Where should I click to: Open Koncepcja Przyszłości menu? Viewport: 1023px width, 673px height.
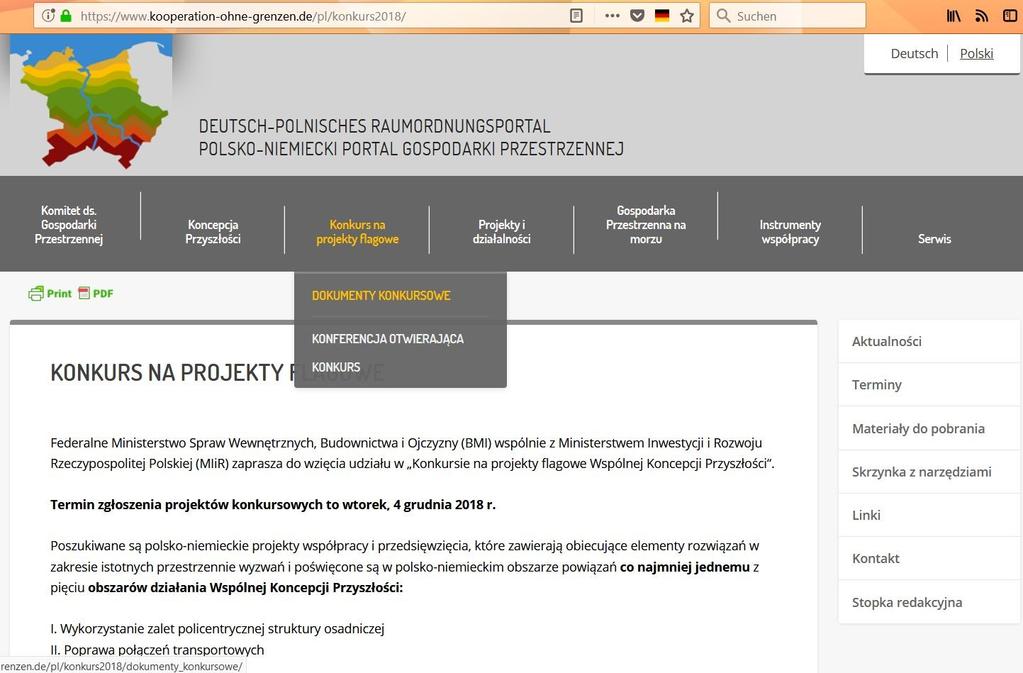point(213,232)
